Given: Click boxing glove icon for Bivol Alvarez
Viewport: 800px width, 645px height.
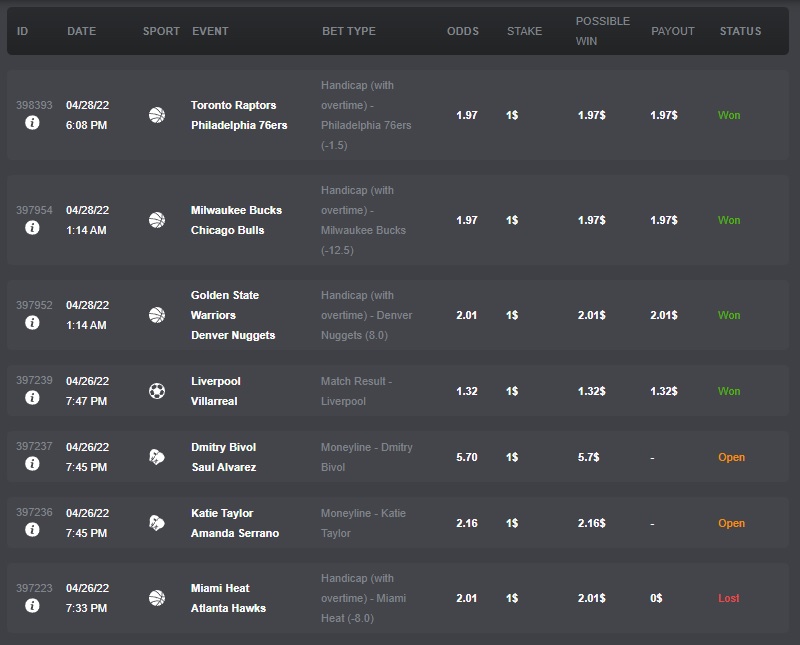Looking at the screenshot, I should [x=156, y=457].
